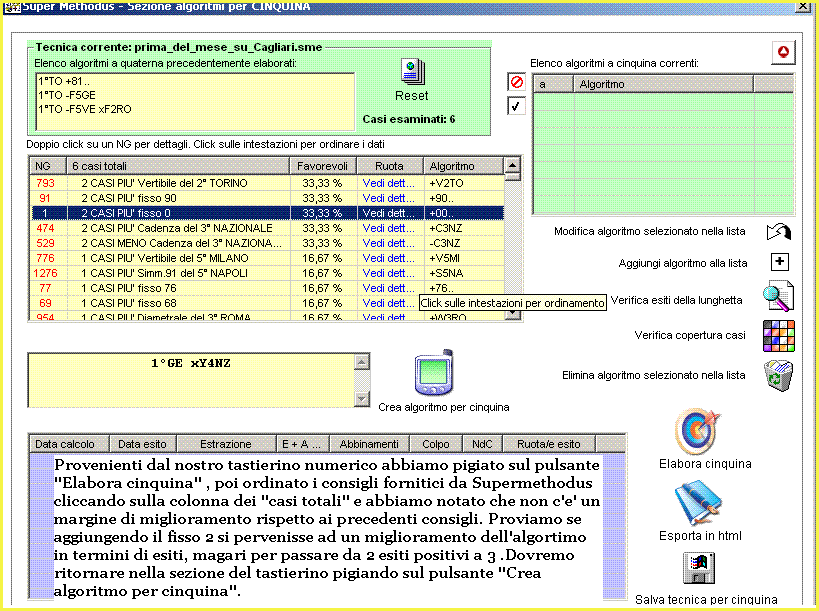Open Vedi dett... link for row 776
The width and height of the screenshot is (819, 611).
(x=388, y=258)
